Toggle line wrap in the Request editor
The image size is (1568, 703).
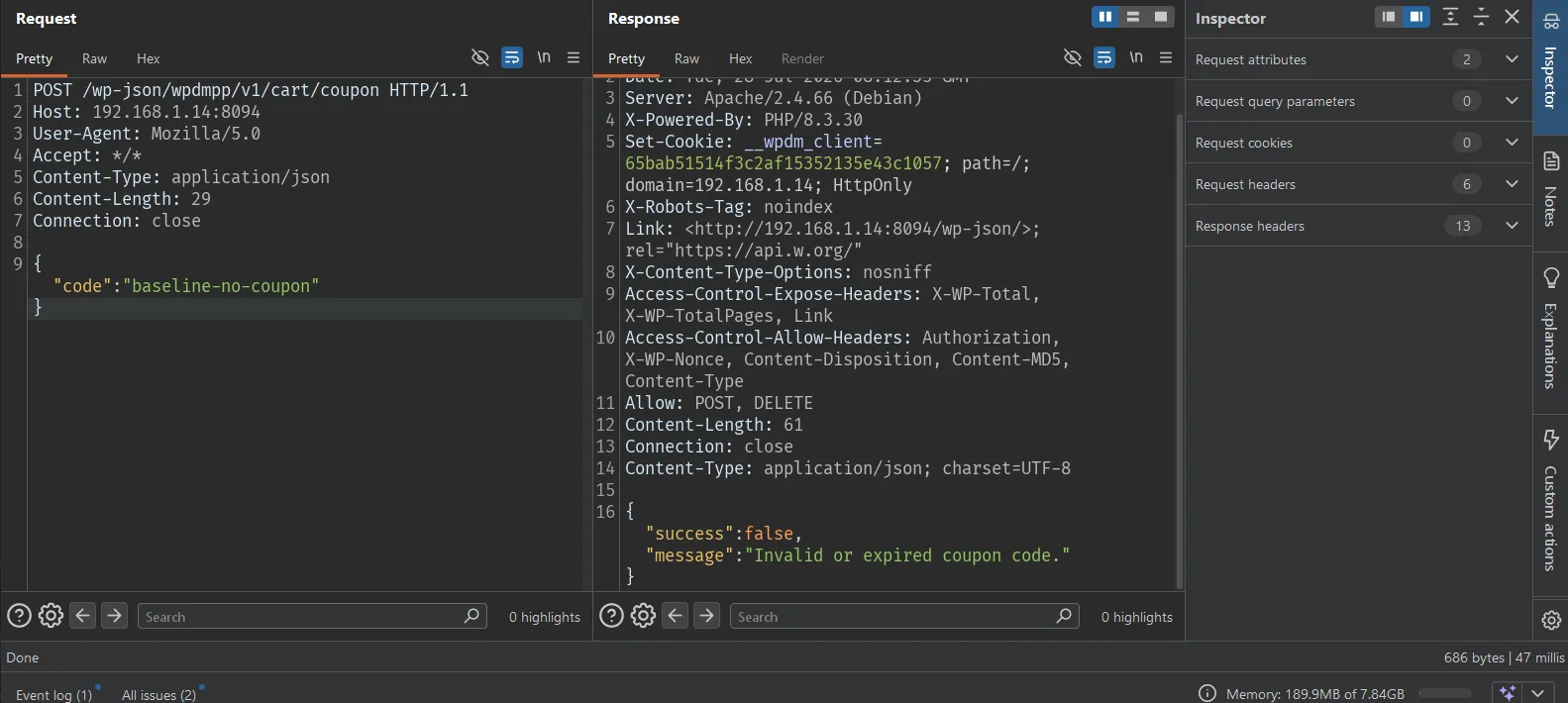click(x=512, y=57)
